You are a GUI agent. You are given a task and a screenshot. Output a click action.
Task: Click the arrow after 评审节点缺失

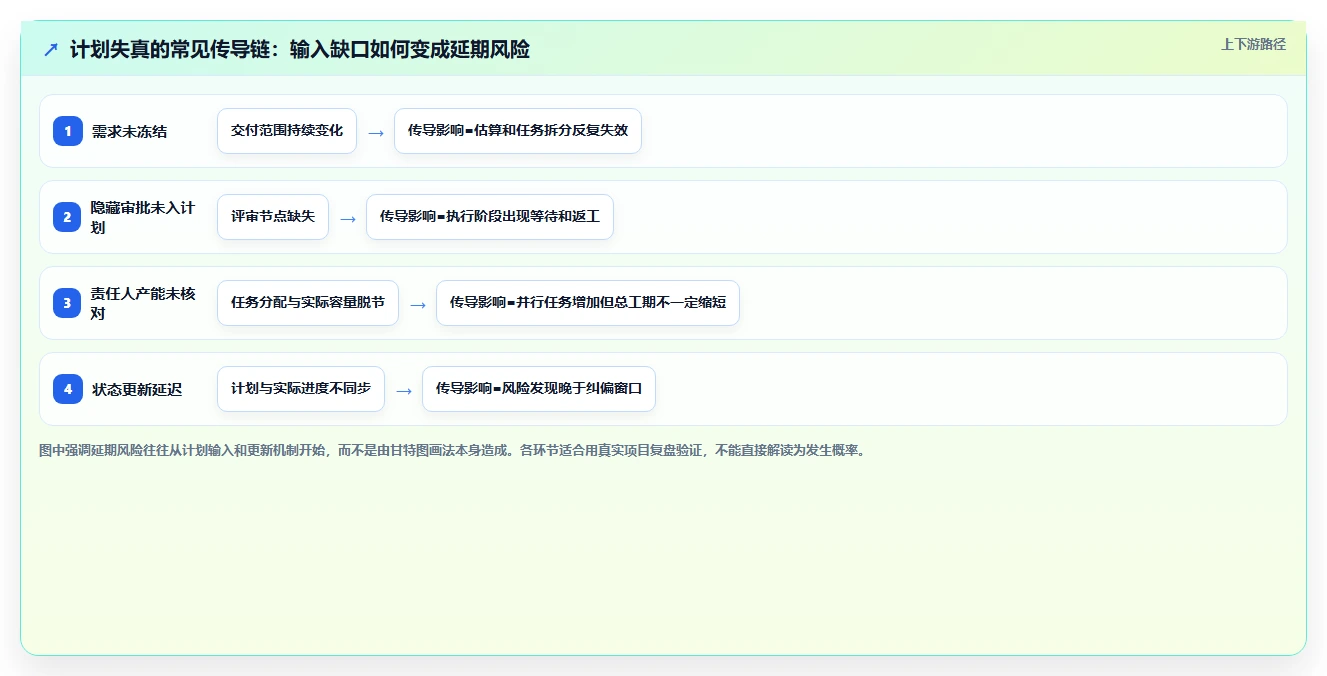(x=348, y=218)
